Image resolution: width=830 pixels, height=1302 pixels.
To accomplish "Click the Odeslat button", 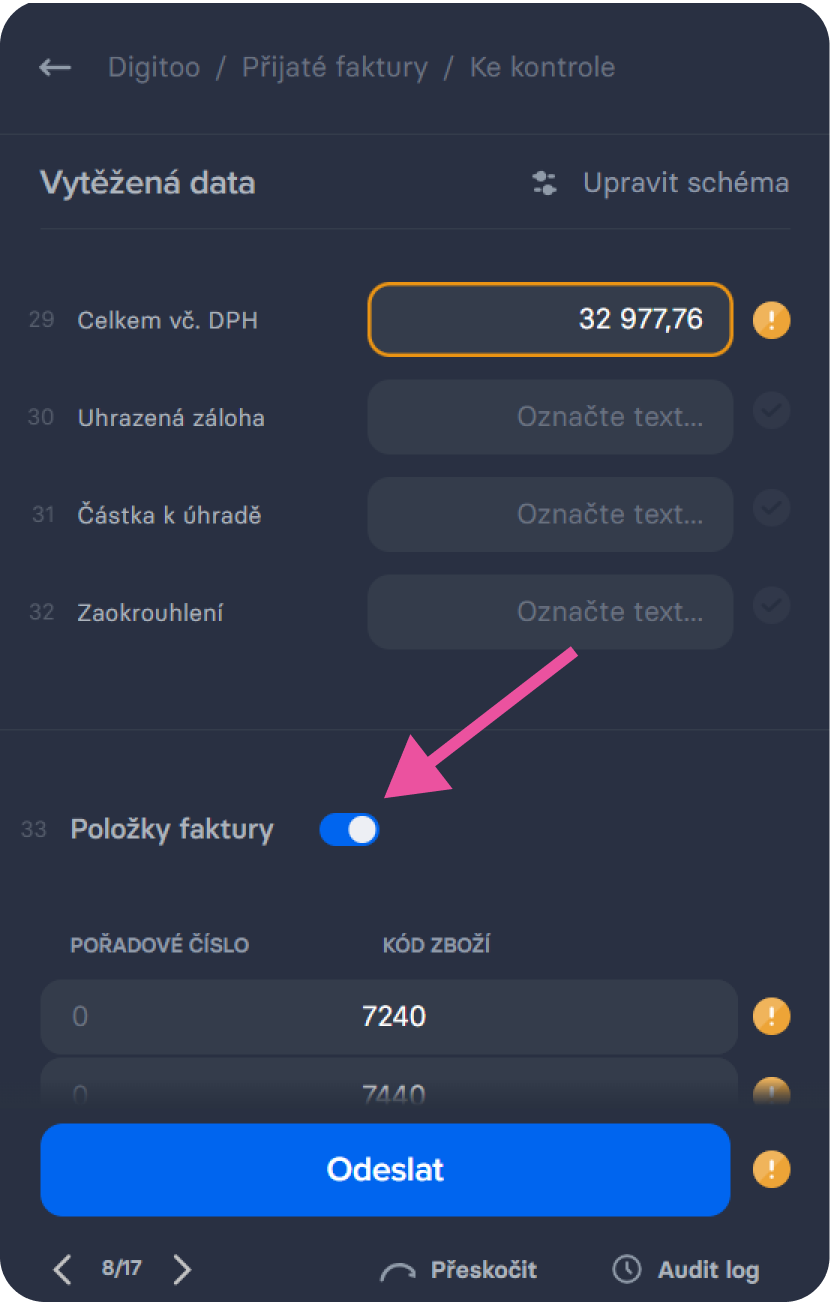I will [385, 1170].
